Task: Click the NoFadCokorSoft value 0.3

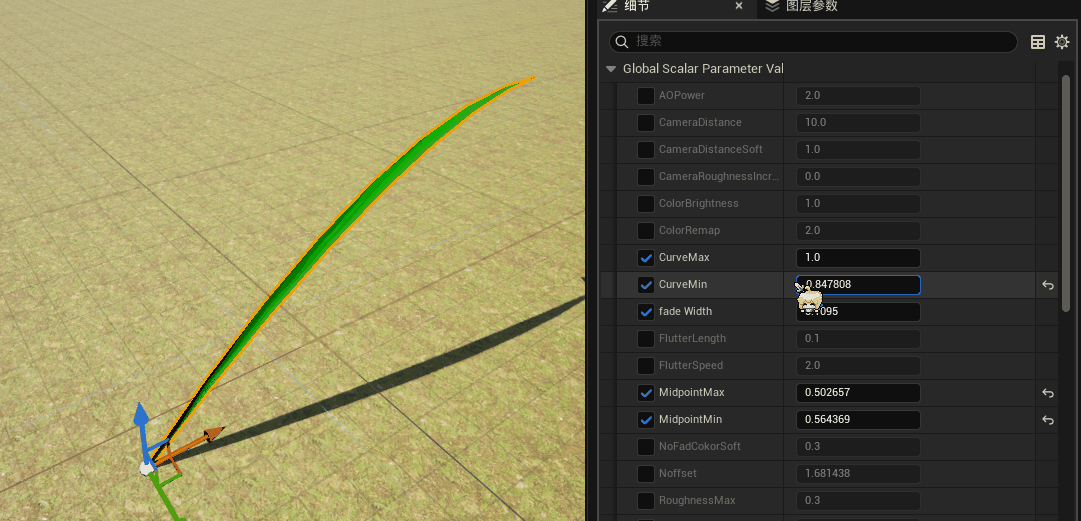Action: tap(858, 447)
